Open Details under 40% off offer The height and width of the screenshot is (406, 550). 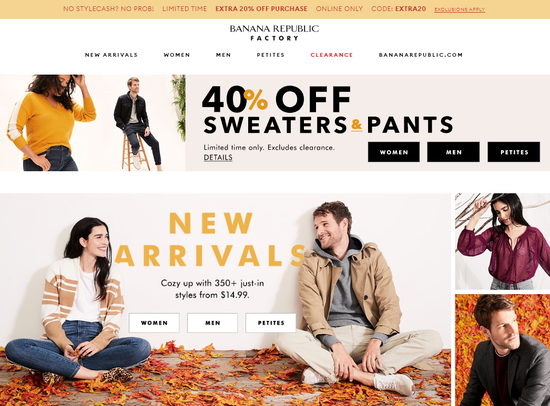218,158
